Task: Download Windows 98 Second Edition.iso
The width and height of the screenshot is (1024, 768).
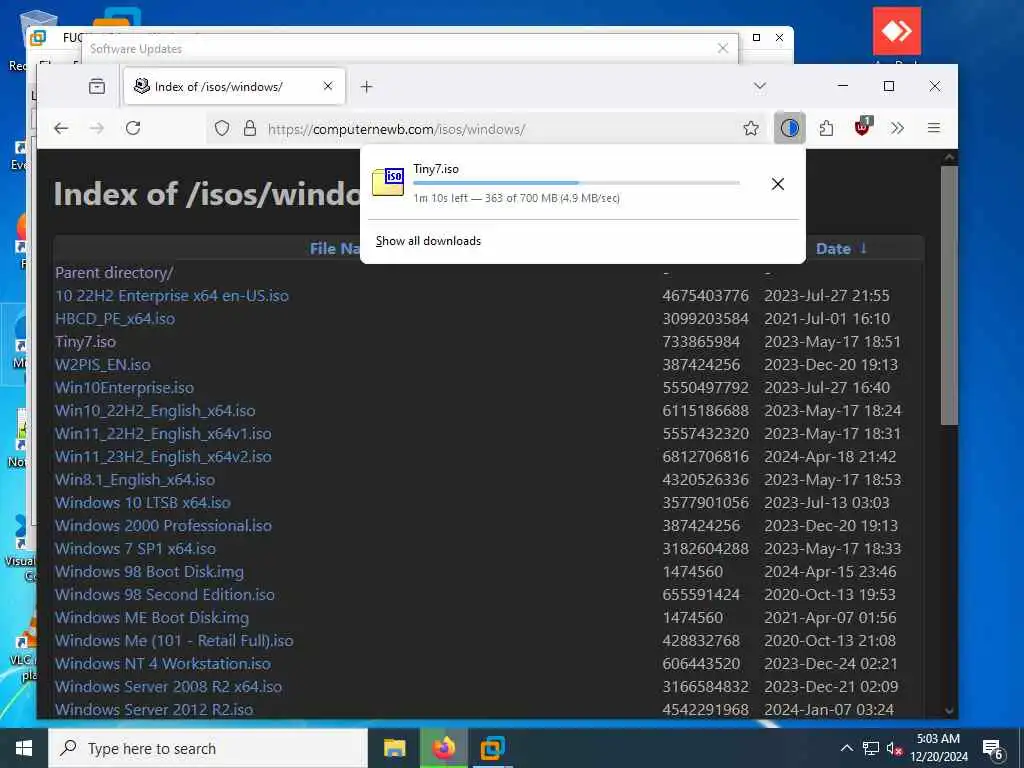Action: pyautogui.click(x=165, y=594)
